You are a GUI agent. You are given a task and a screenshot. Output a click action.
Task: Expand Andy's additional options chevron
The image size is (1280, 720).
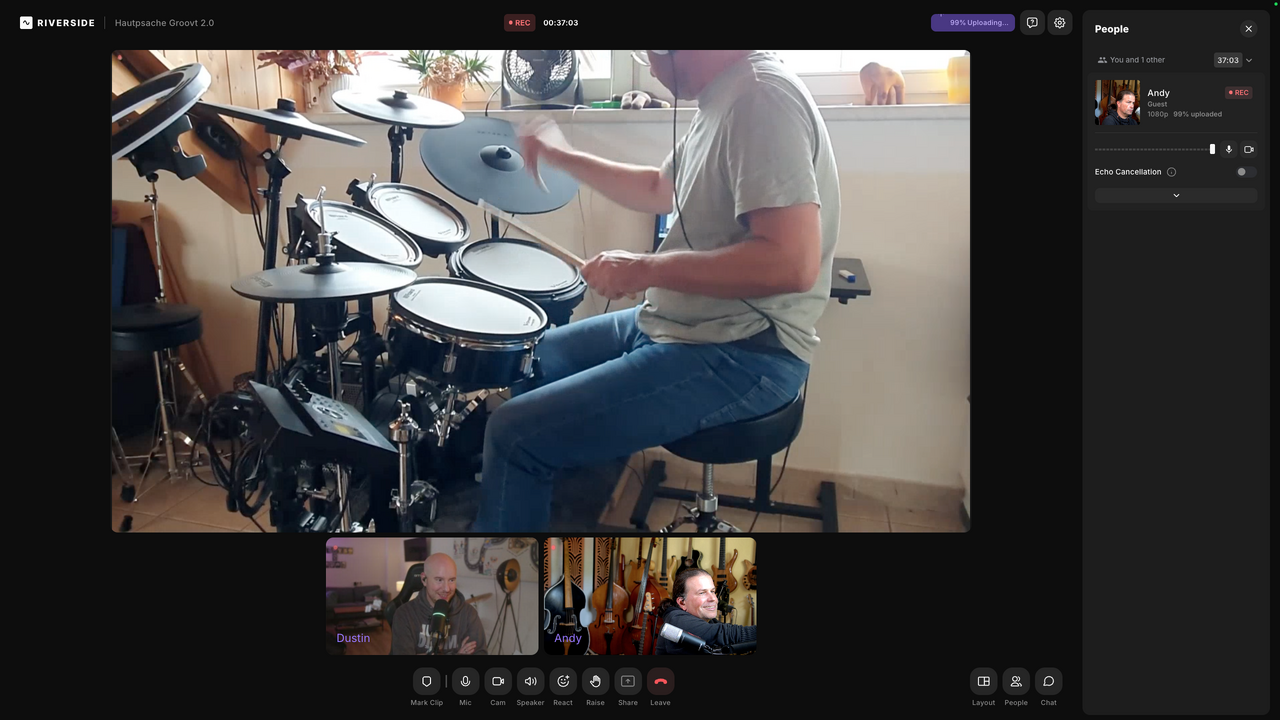[x=1176, y=196]
